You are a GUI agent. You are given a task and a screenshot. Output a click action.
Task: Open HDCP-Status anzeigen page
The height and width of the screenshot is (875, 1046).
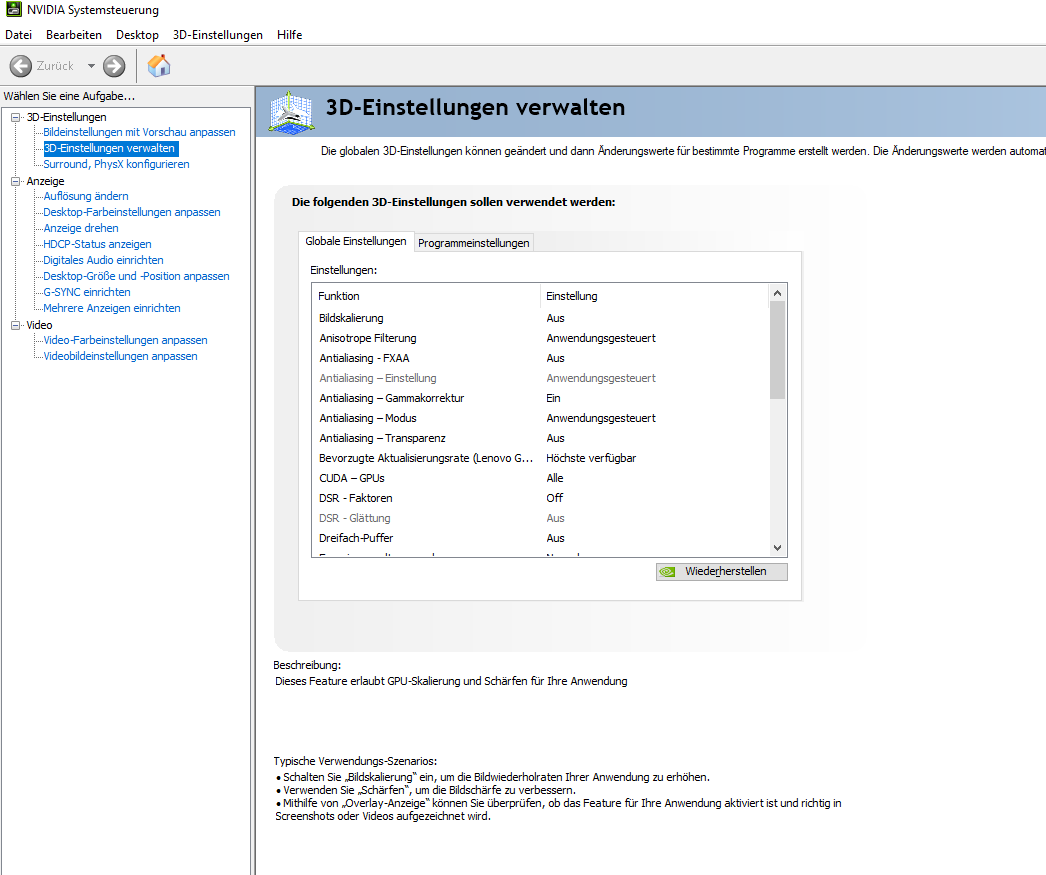[x=97, y=244]
